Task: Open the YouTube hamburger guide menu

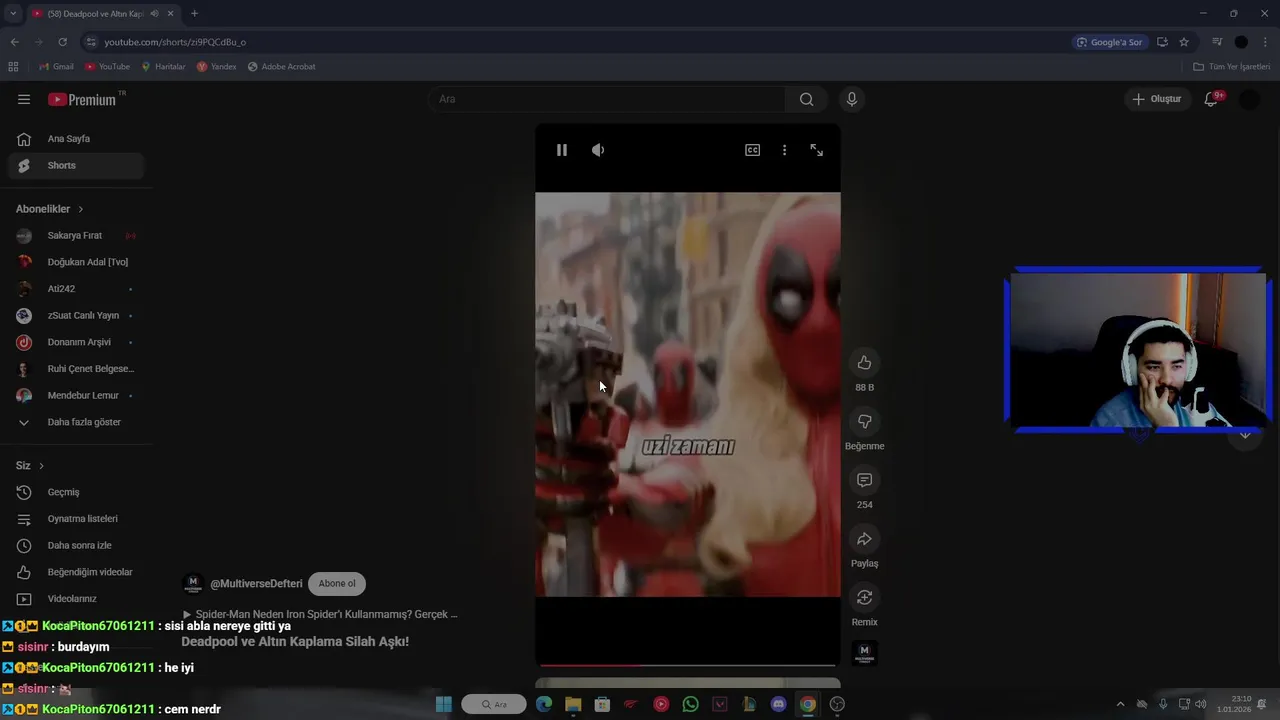Action: point(24,99)
